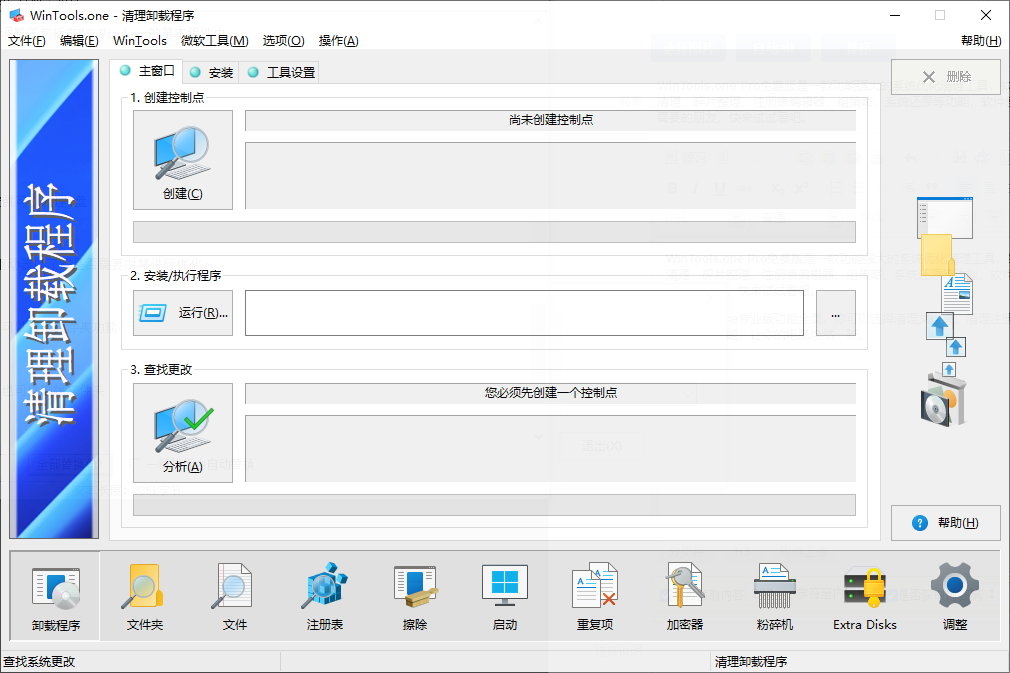1010x673 pixels.
Task: Select the 启动 (Startup) manager
Action: (504, 595)
